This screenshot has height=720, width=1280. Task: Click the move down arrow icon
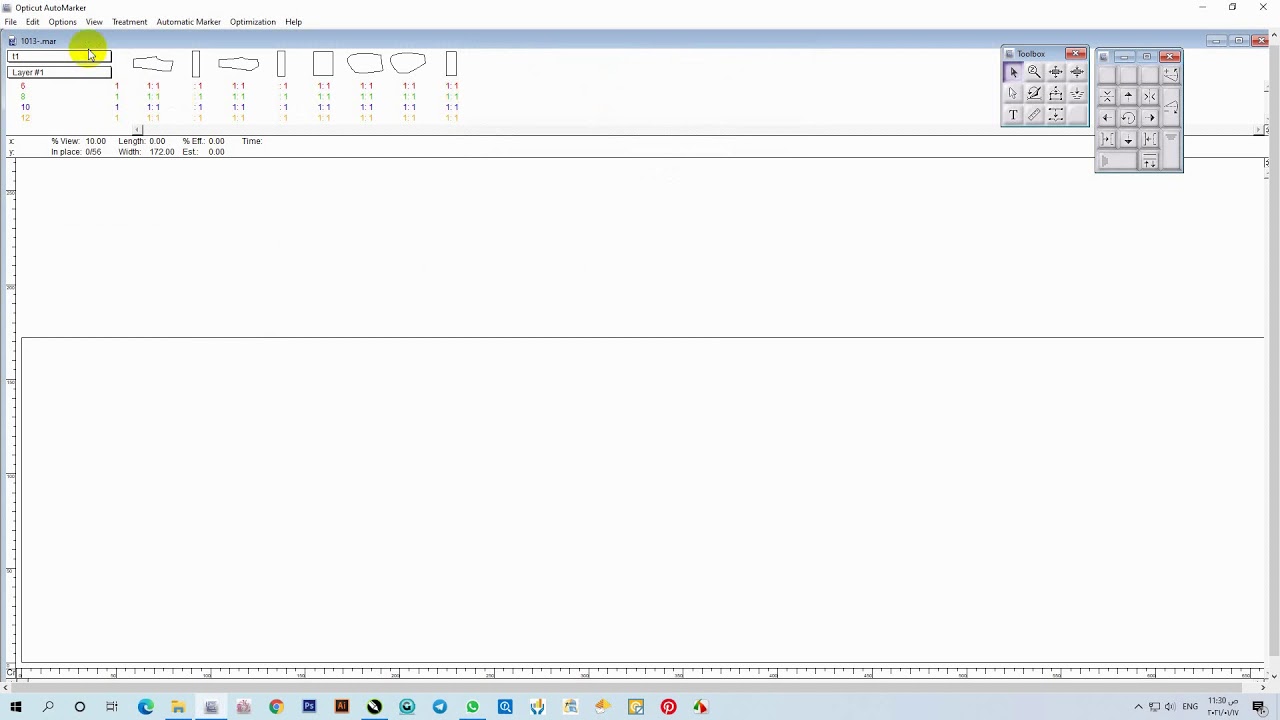coord(1128,139)
